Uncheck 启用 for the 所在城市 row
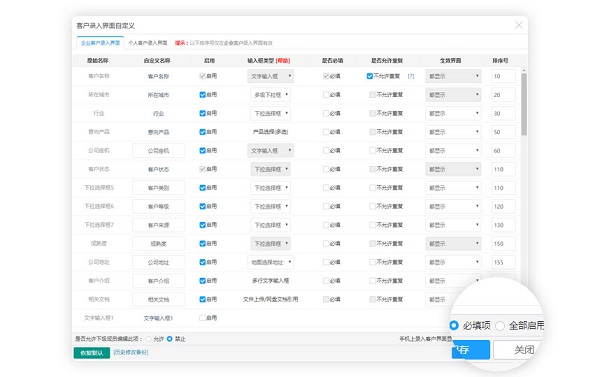The height and width of the screenshot is (377, 600). (202, 95)
